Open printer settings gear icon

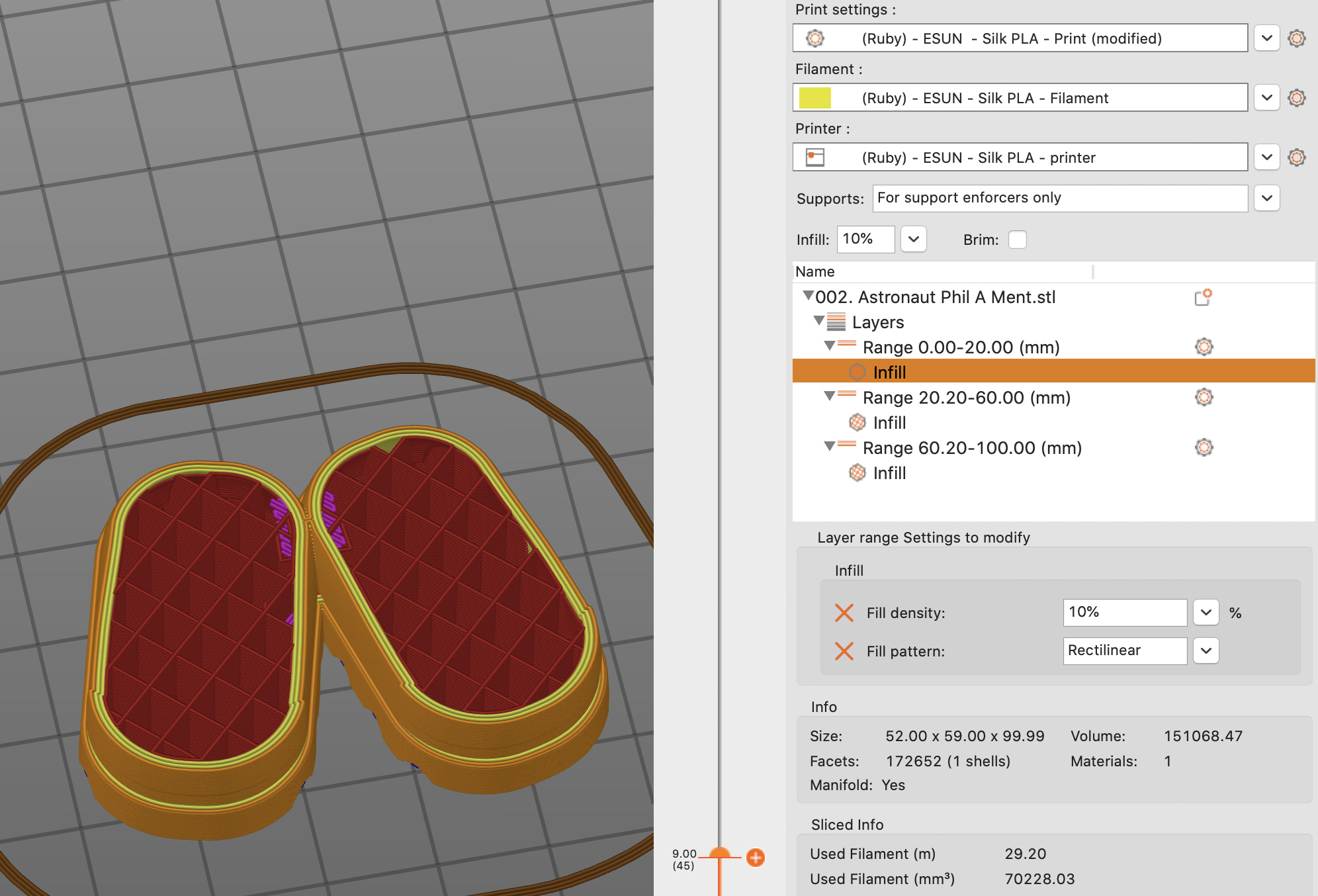[x=1296, y=157]
